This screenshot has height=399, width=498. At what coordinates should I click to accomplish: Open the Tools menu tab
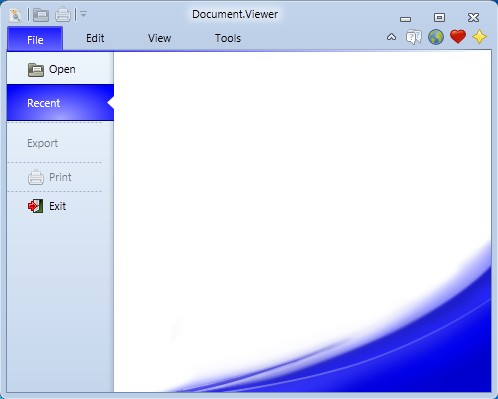[228, 38]
